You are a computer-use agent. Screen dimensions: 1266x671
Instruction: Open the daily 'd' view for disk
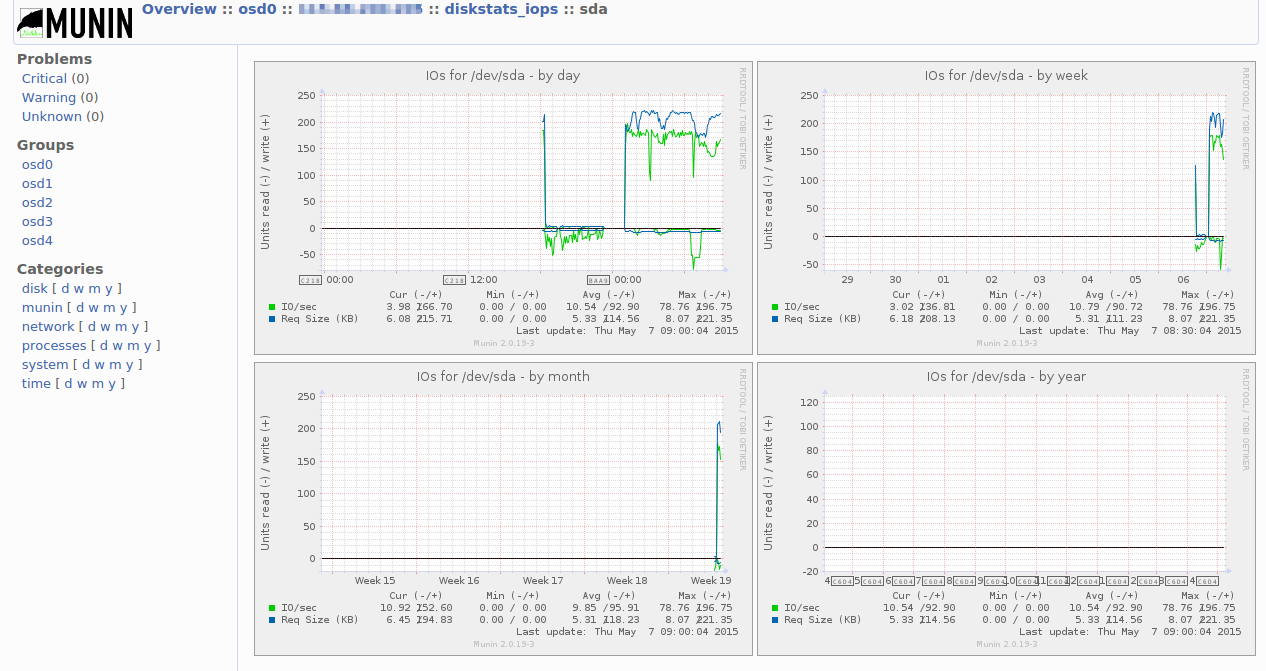tap(66, 288)
